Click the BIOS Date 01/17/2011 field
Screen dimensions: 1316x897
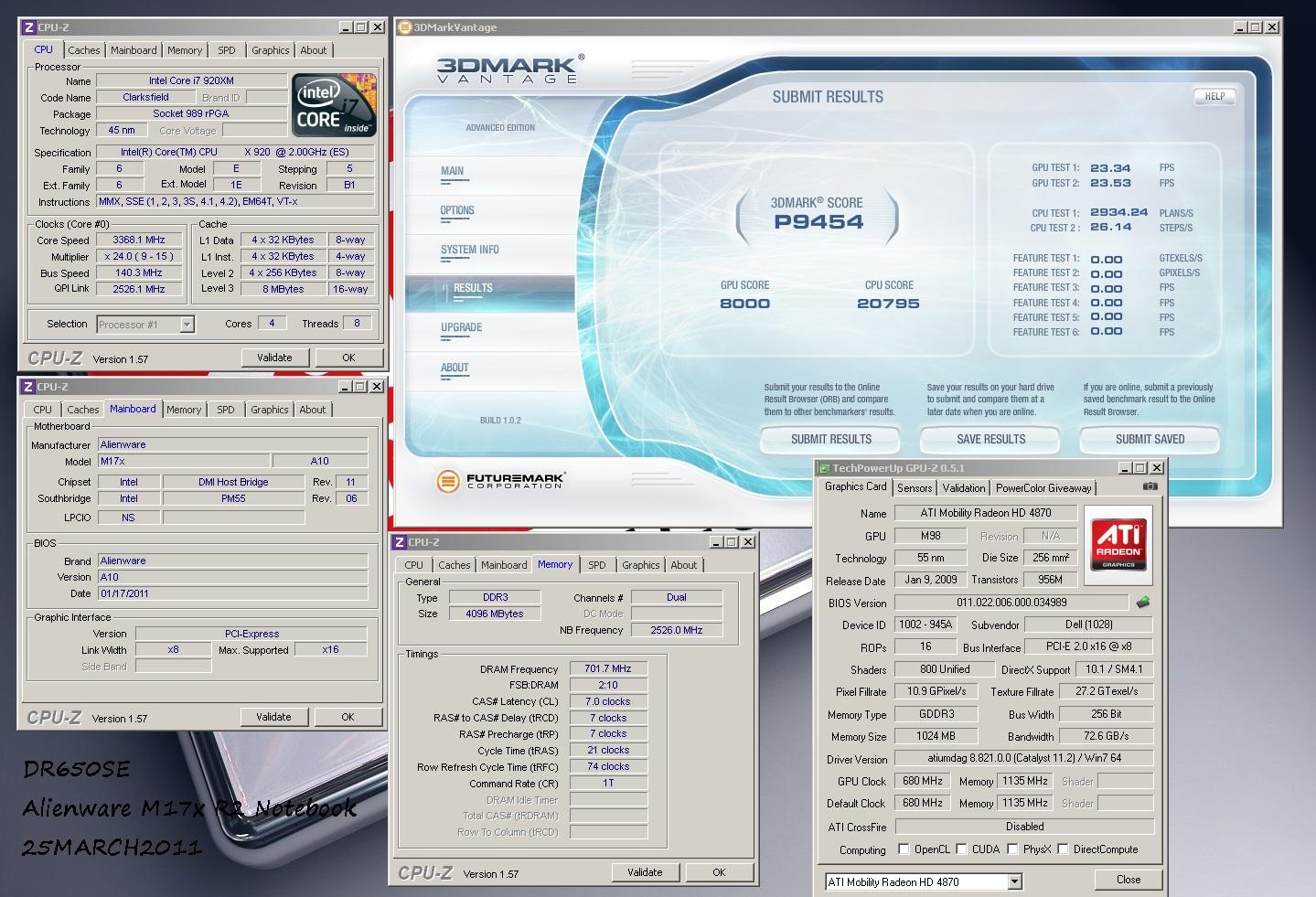pos(233,593)
